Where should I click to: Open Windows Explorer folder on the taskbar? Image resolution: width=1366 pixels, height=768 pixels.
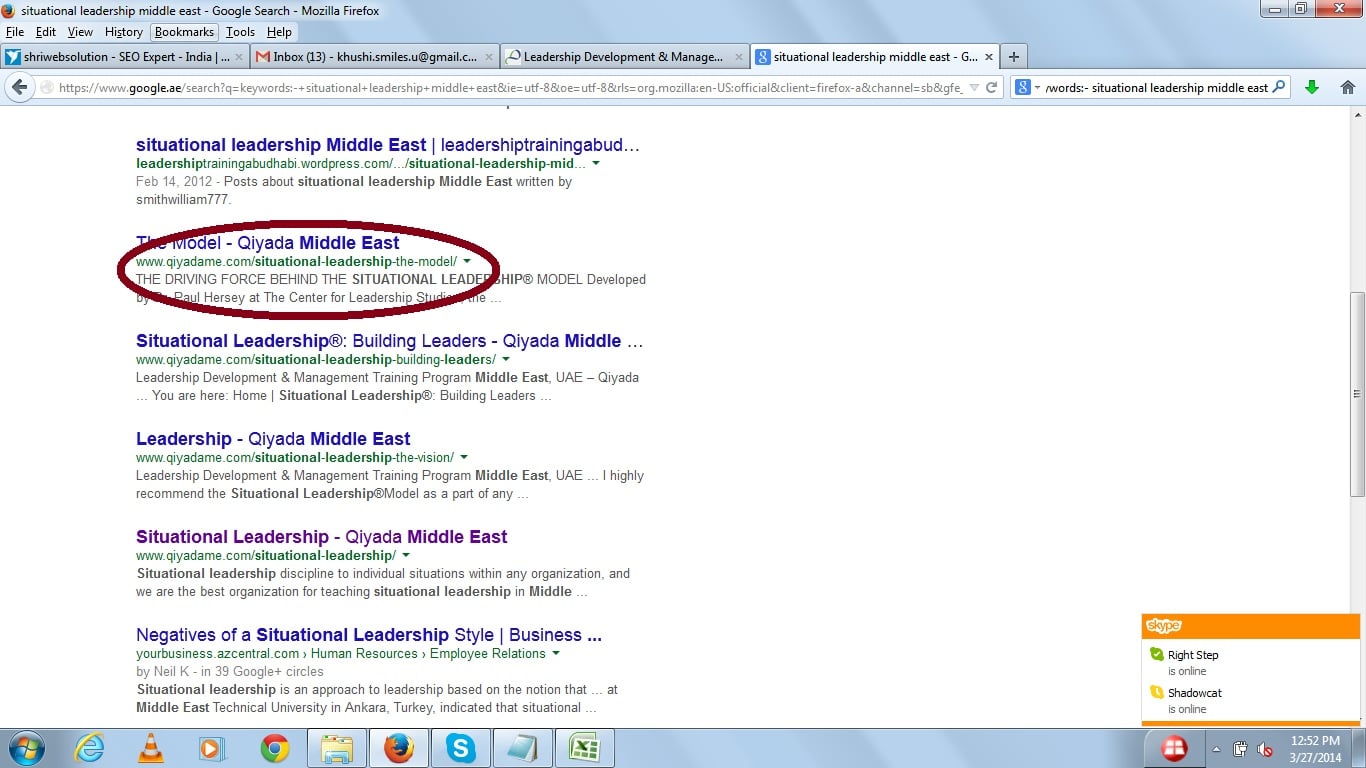337,748
